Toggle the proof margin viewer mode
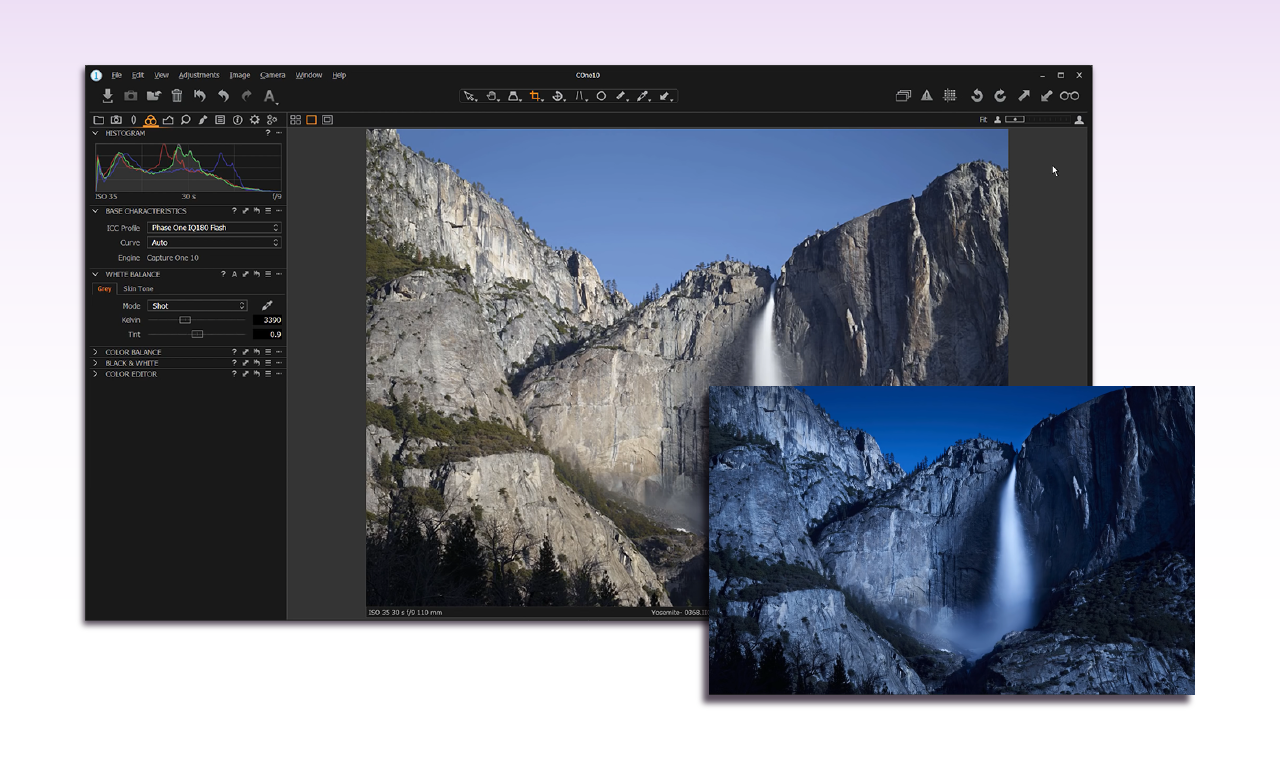The width and height of the screenshot is (1280, 760). click(327, 120)
